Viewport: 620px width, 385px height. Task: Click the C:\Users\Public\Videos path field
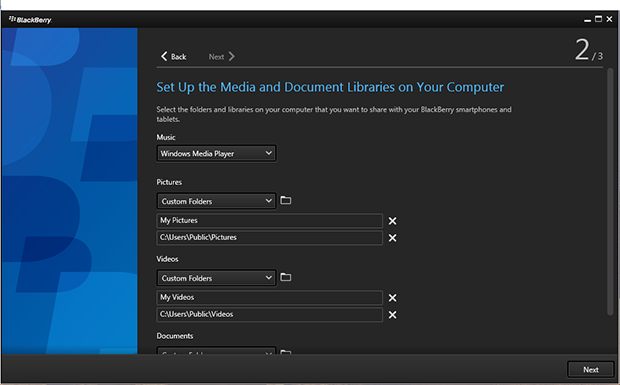[270, 315]
